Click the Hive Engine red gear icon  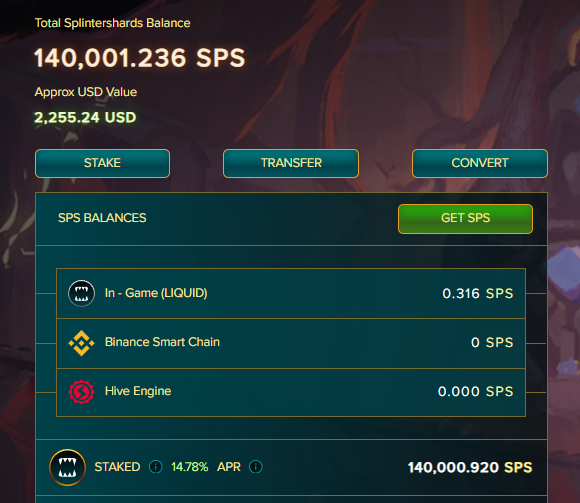pyautogui.click(x=81, y=392)
